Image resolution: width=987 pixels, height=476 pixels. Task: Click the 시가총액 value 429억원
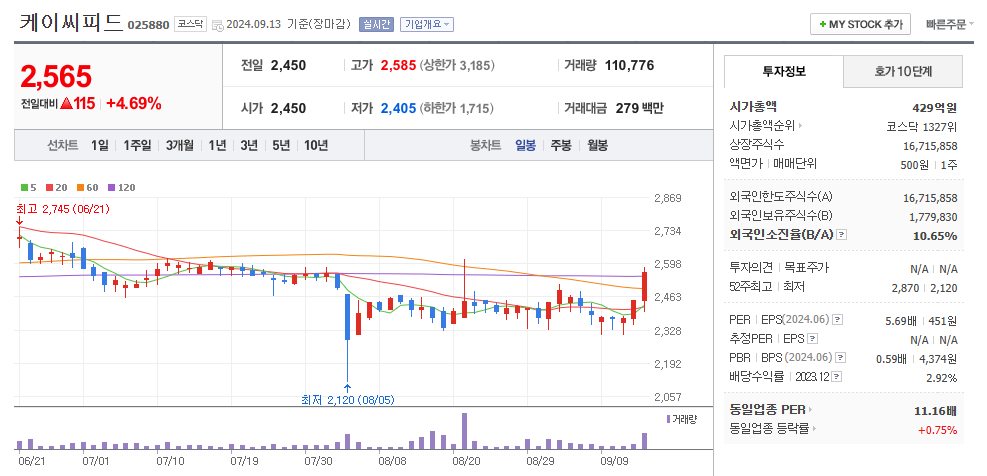click(935, 107)
